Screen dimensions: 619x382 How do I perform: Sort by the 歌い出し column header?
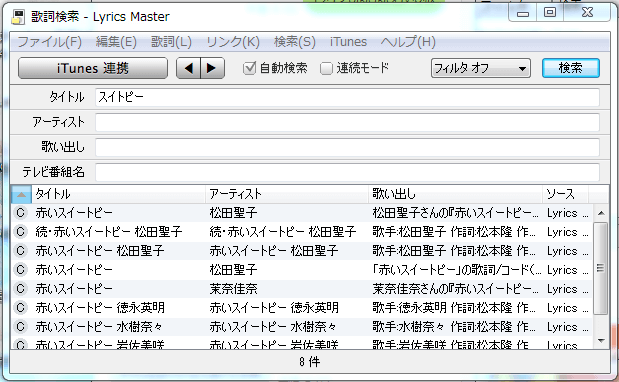[x=456, y=194]
